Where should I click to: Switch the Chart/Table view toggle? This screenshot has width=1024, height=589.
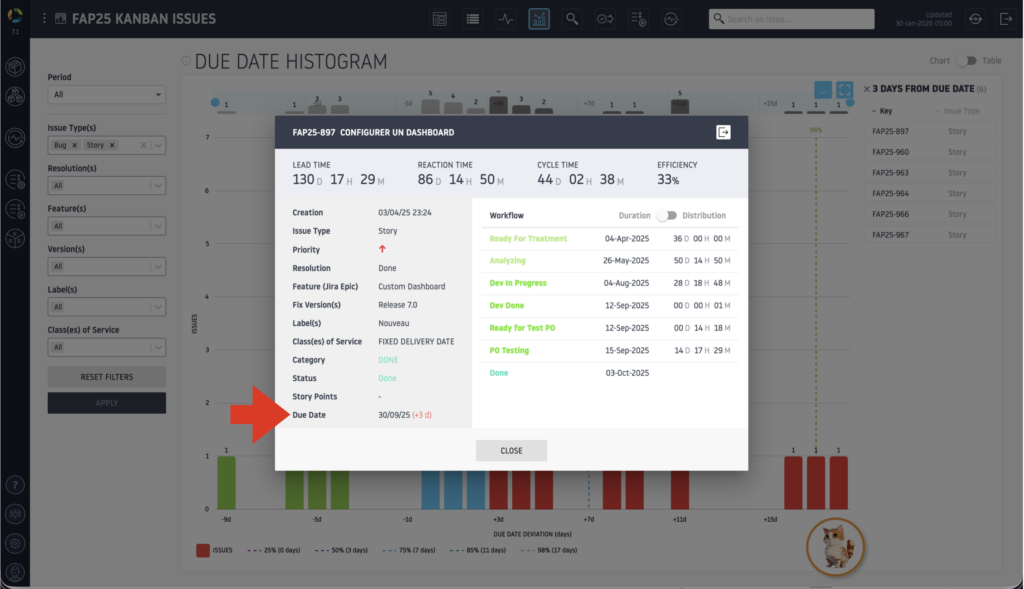tap(966, 61)
